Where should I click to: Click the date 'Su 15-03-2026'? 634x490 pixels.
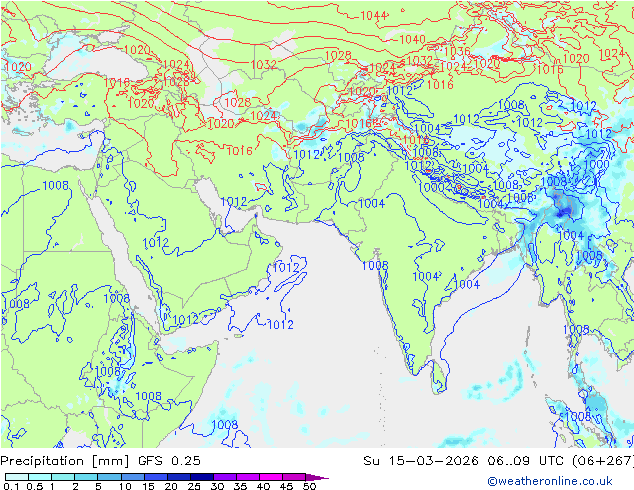click(421, 461)
